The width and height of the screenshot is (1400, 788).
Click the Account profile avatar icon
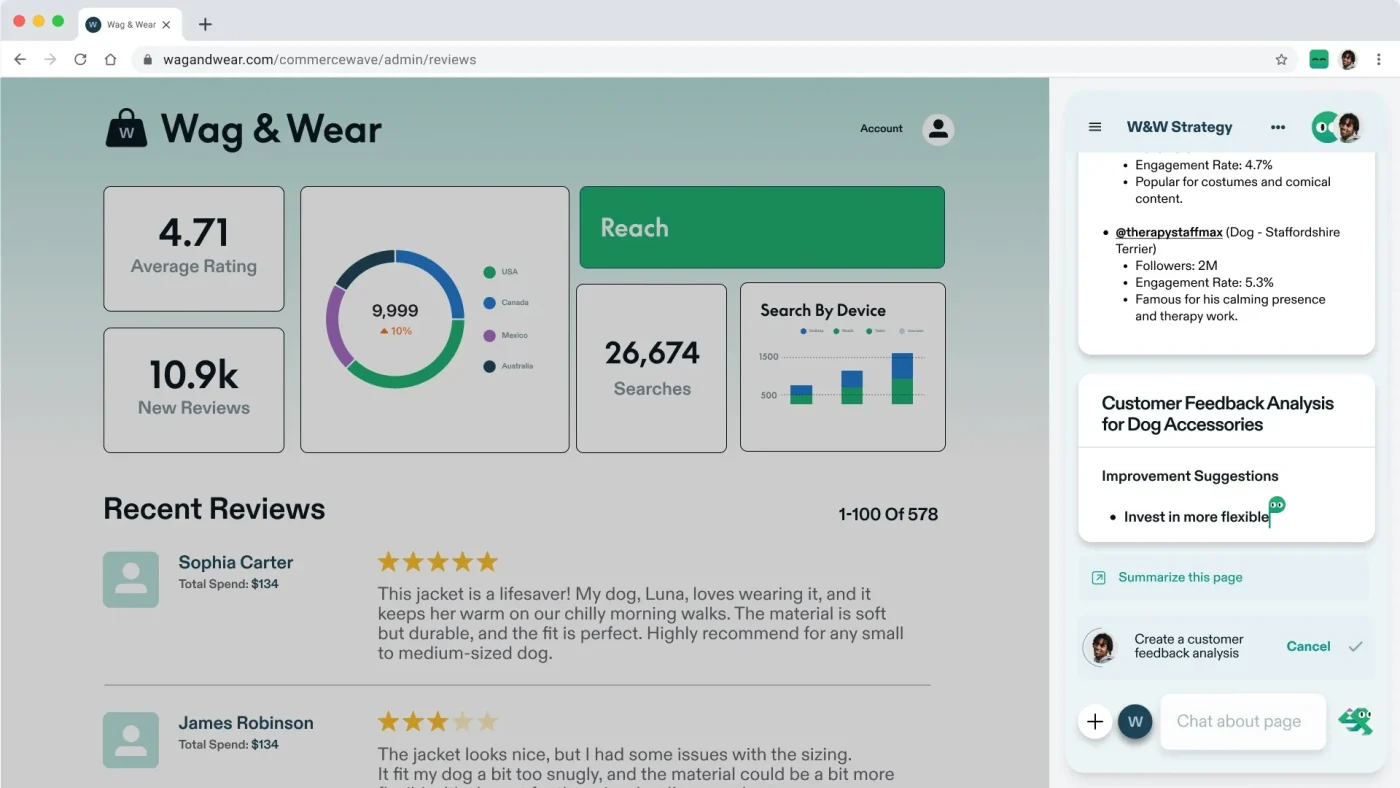pos(937,129)
